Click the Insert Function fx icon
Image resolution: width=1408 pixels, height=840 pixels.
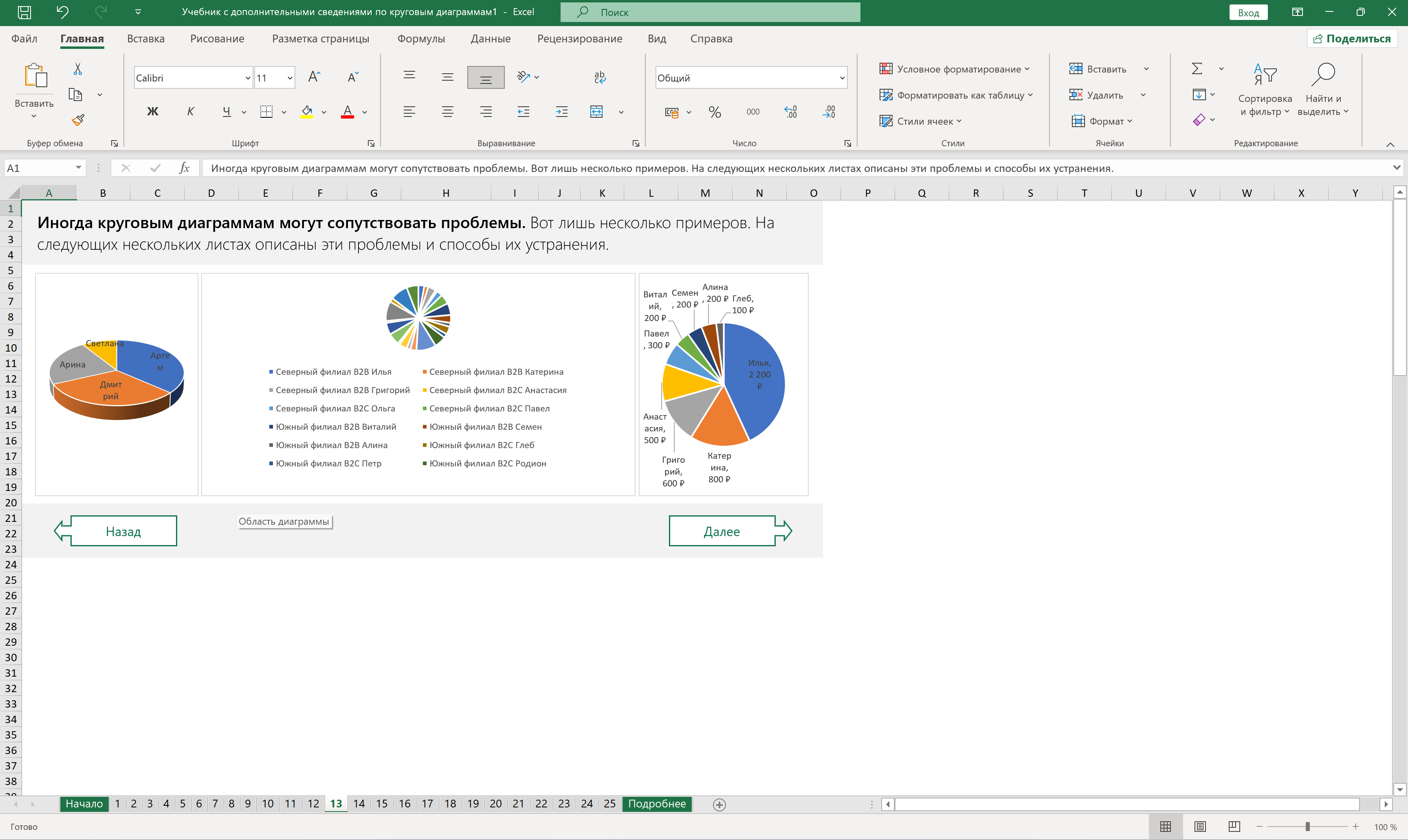tap(184, 168)
